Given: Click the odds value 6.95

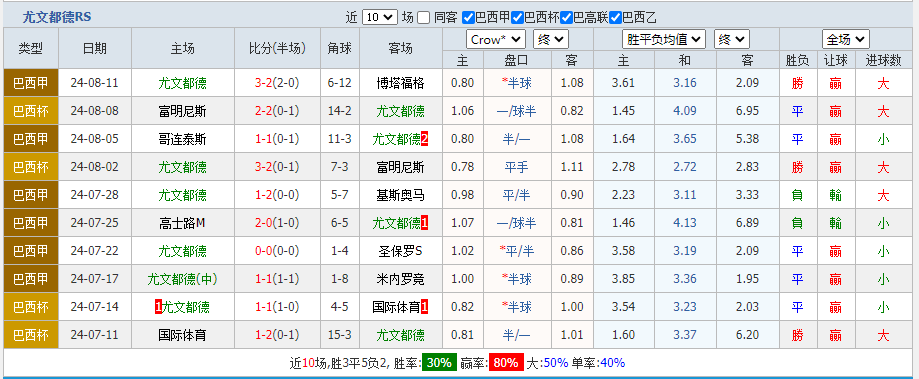Looking at the screenshot, I should point(747,111).
